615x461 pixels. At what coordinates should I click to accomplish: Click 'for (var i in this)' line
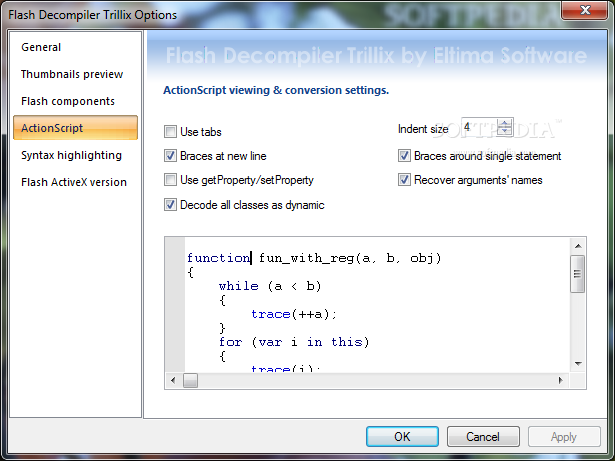[294, 342]
